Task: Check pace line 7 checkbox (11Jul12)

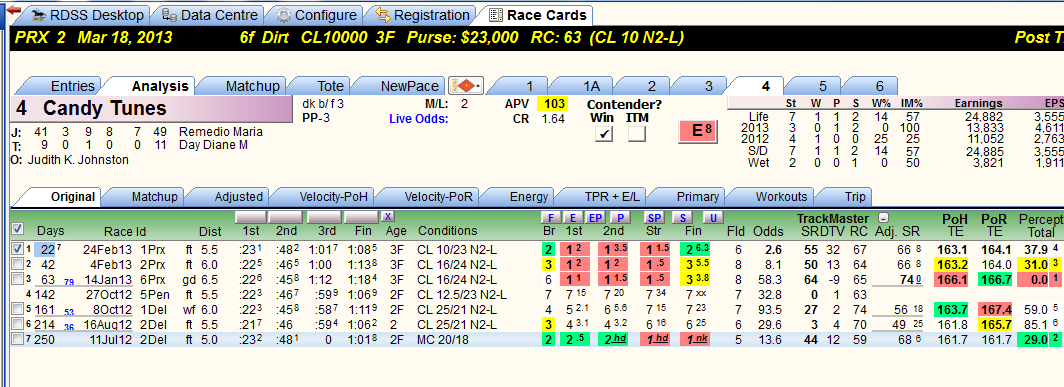Action: tap(18, 338)
